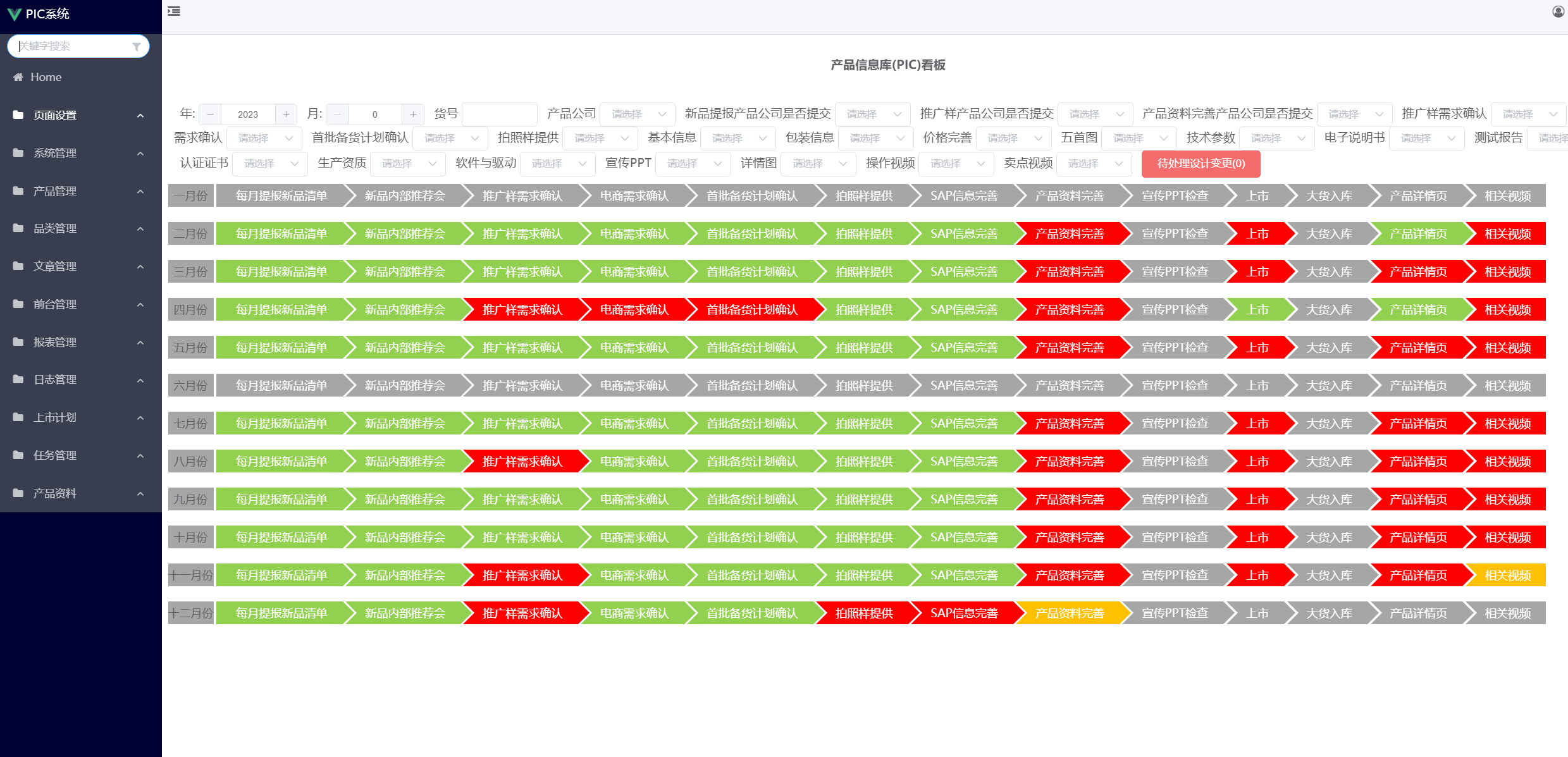1568x757 pixels.
Task: Increase the year with plus button
Action: 286,114
